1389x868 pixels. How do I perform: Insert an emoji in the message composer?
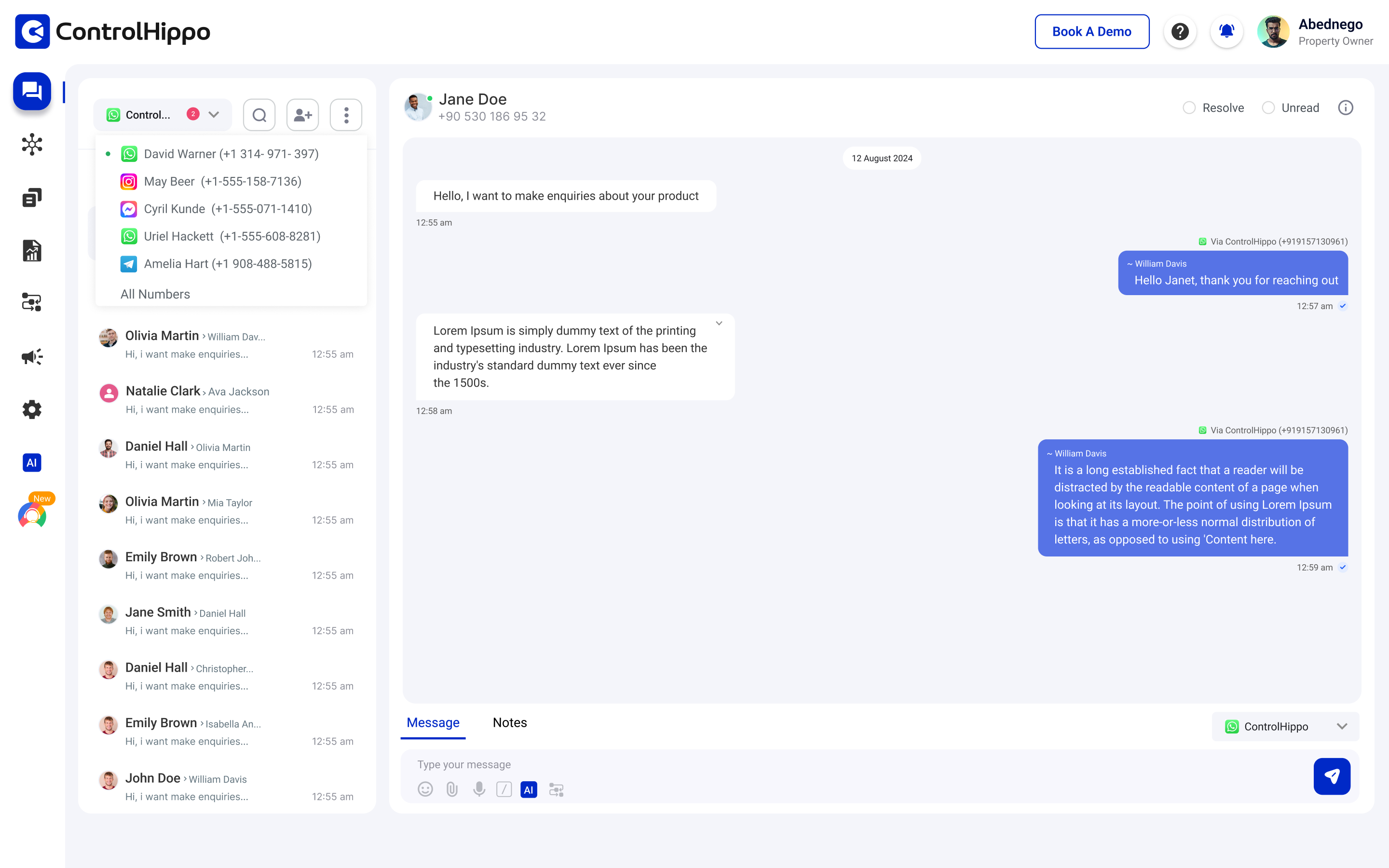425,789
